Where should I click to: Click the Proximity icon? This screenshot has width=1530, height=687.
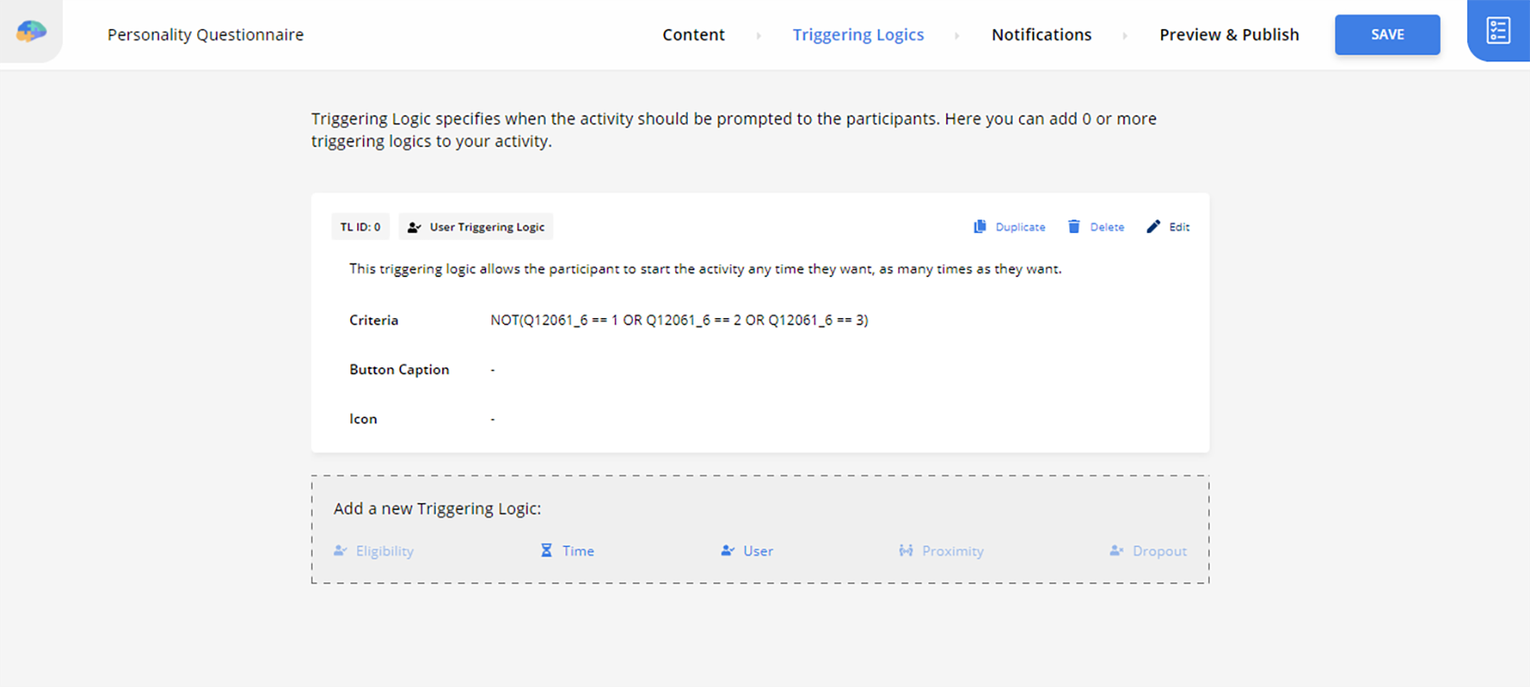tap(906, 551)
